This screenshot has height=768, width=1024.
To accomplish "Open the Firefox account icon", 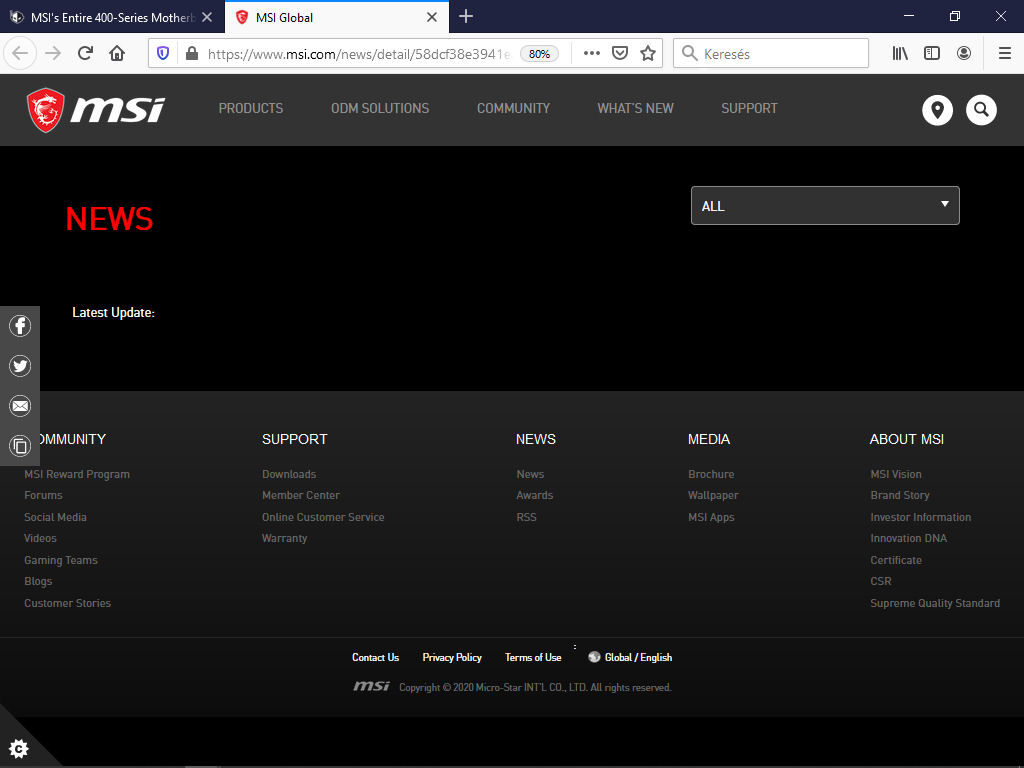I will (964, 53).
